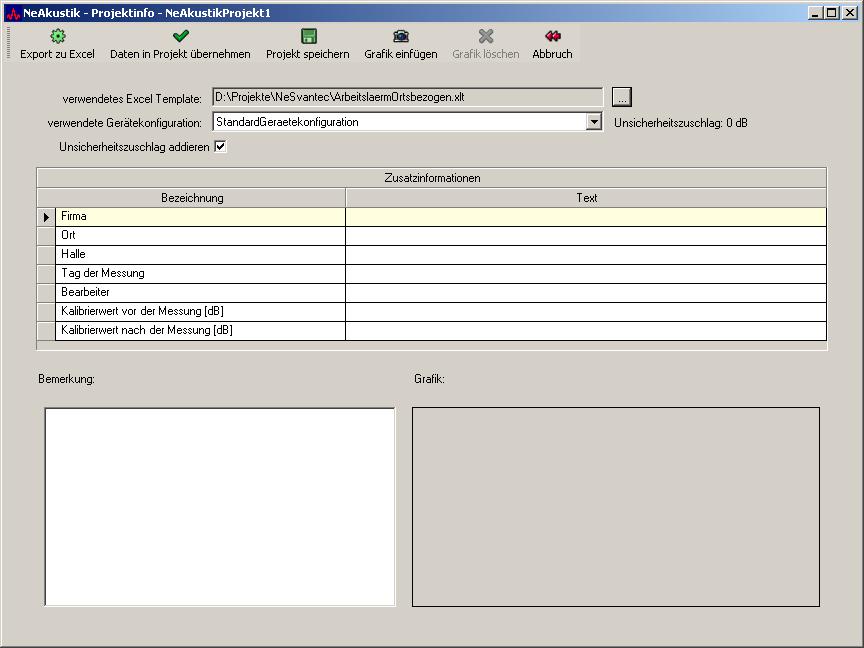Click the NeAkustik title bar app icon
The width and height of the screenshot is (864, 648).
point(12,13)
